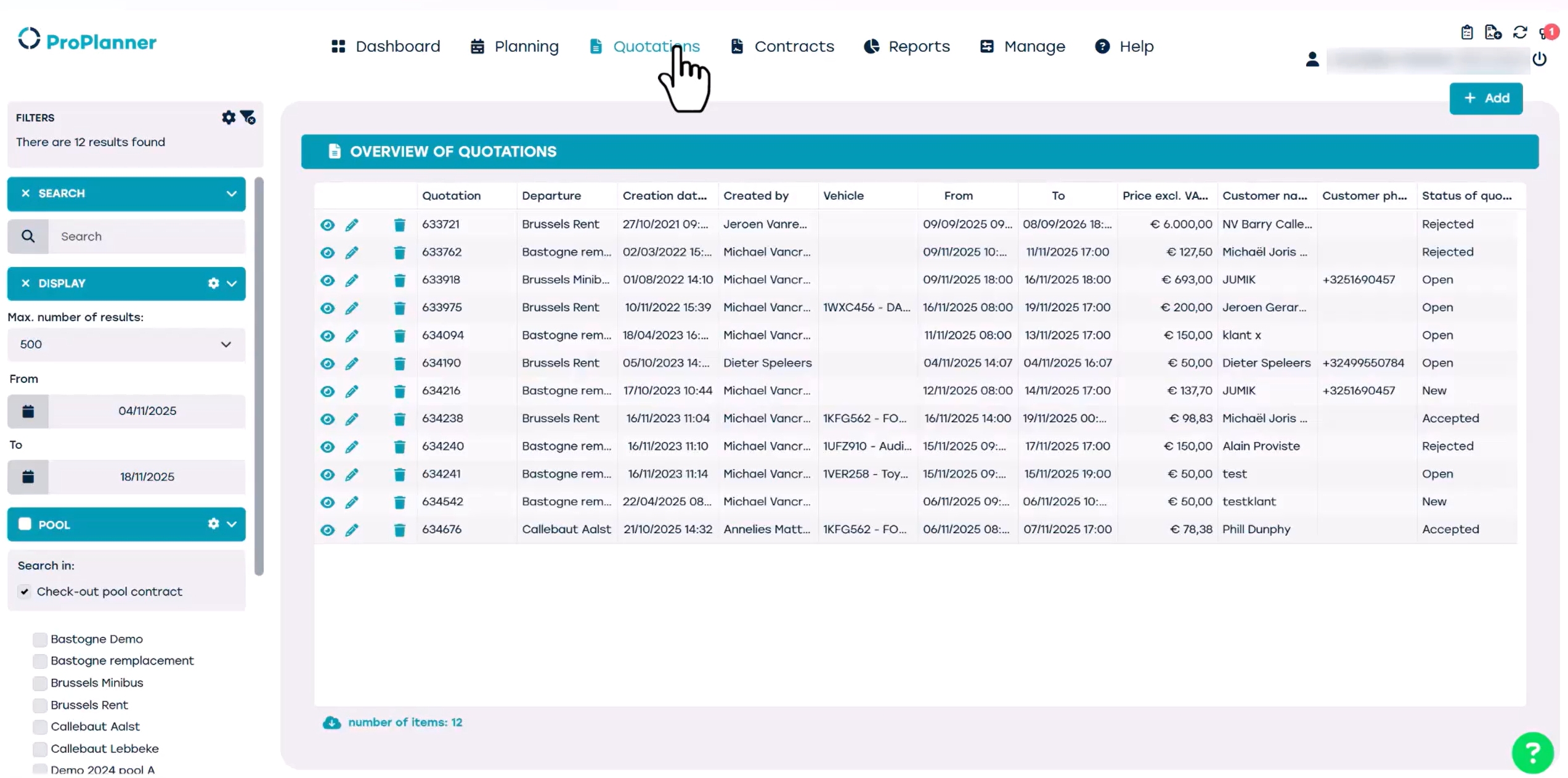Delete quotation 633721 with trash icon
Image resolution: width=1568 pixels, height=778 pixels.
(x=399, y=224)
